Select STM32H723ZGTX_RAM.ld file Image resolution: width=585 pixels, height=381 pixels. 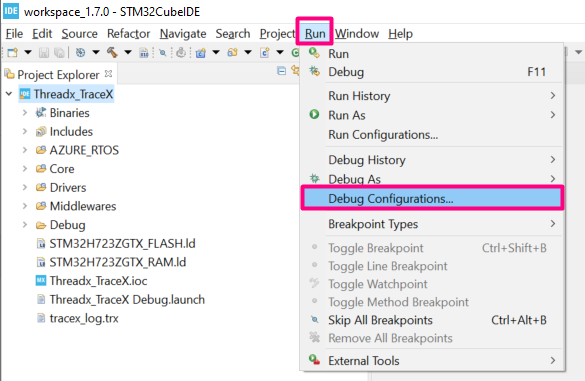click(118, 262)
